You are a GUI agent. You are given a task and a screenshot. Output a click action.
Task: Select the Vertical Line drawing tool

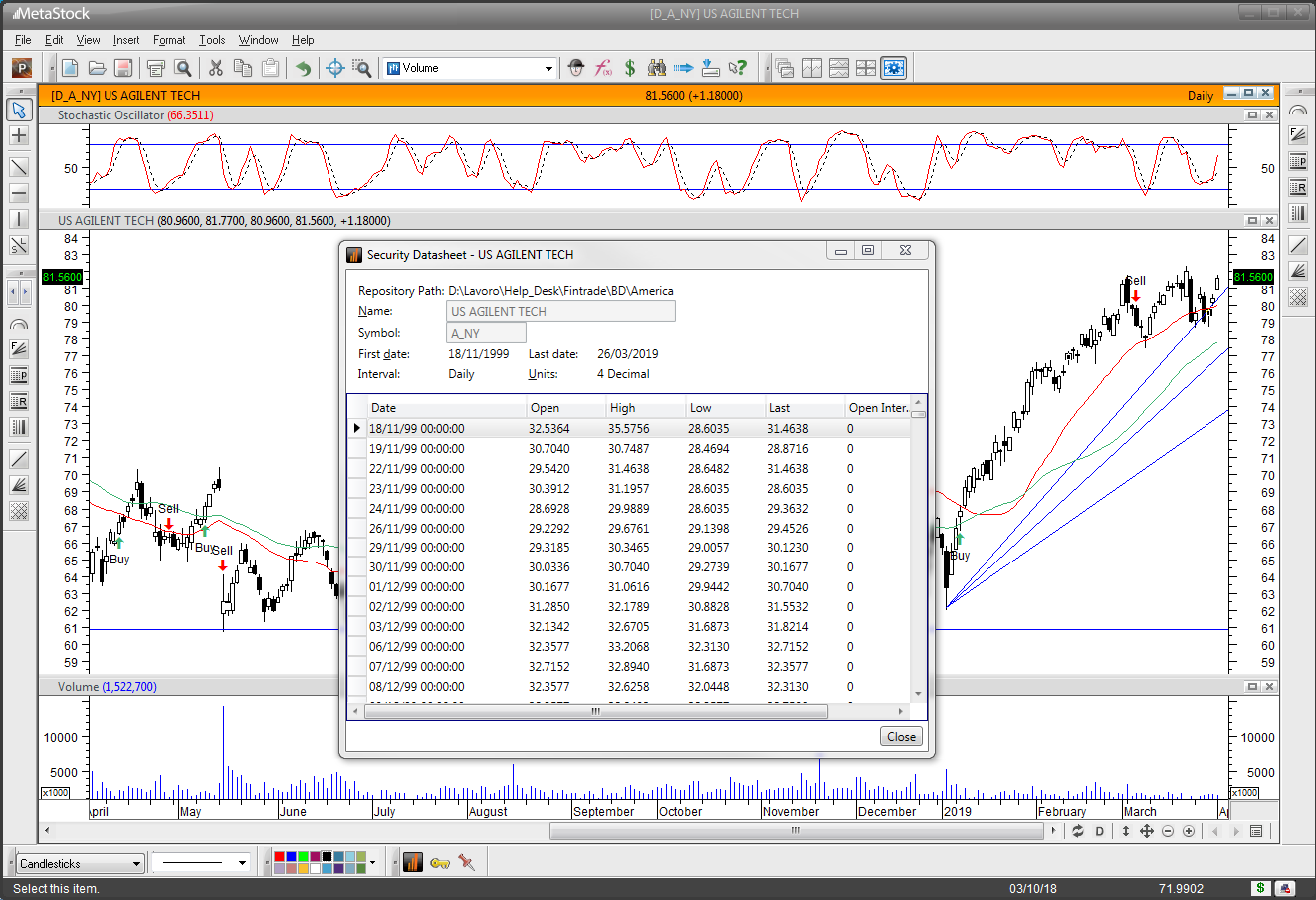coord(19,219)
